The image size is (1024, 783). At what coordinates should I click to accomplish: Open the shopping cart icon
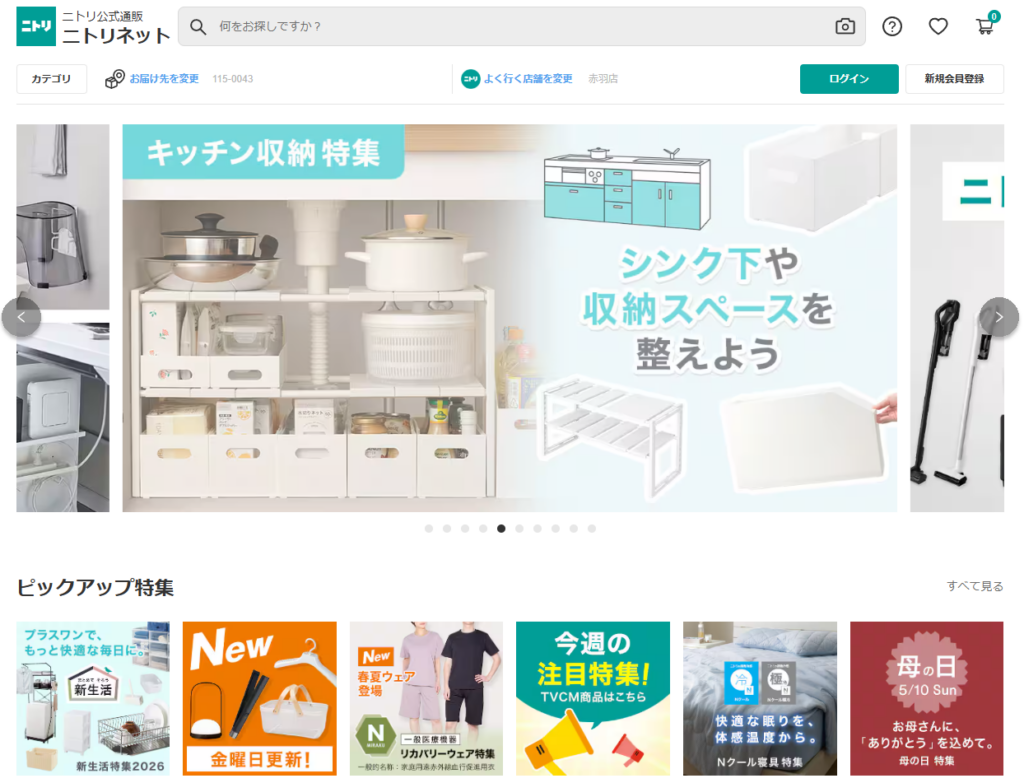985,25
